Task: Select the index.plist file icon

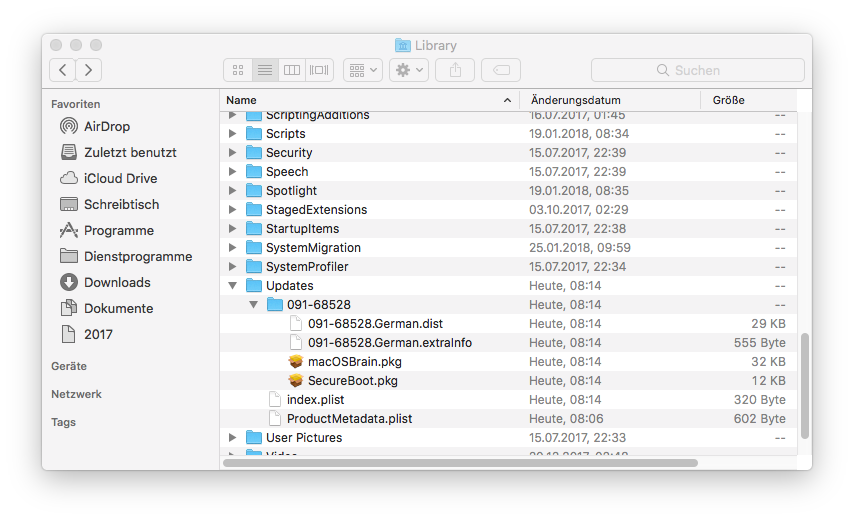Action: pyautogui.click(x=275, y=400)
